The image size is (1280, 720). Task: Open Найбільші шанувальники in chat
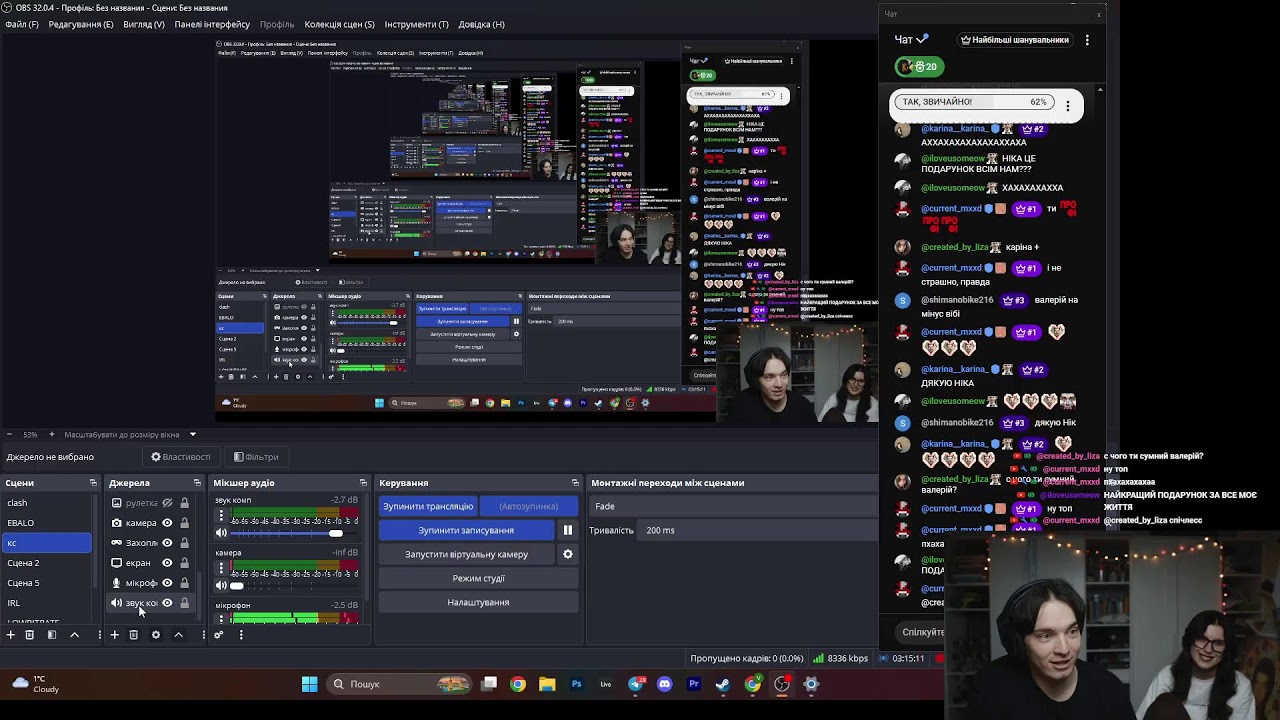point(1015,40)
